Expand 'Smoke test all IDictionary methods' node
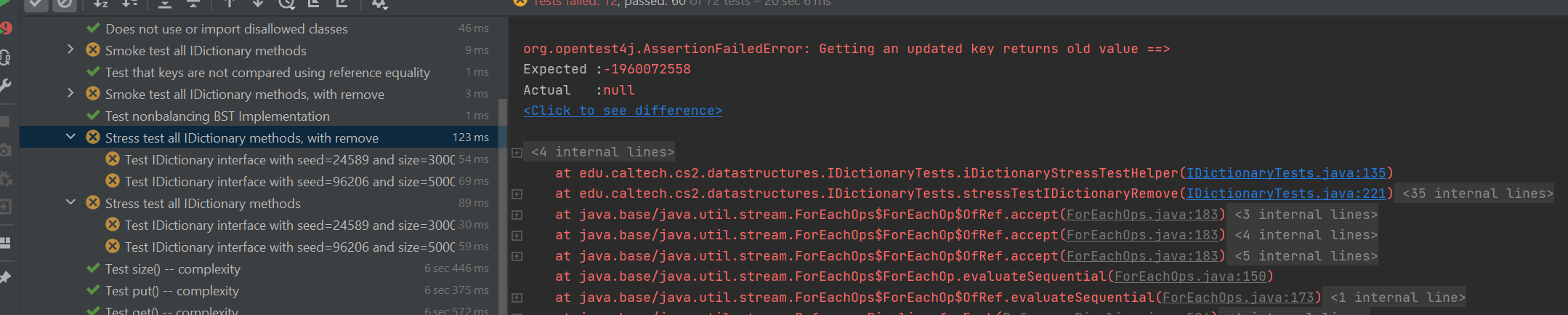Screen dimensions: 1568x315 (70, 49)
